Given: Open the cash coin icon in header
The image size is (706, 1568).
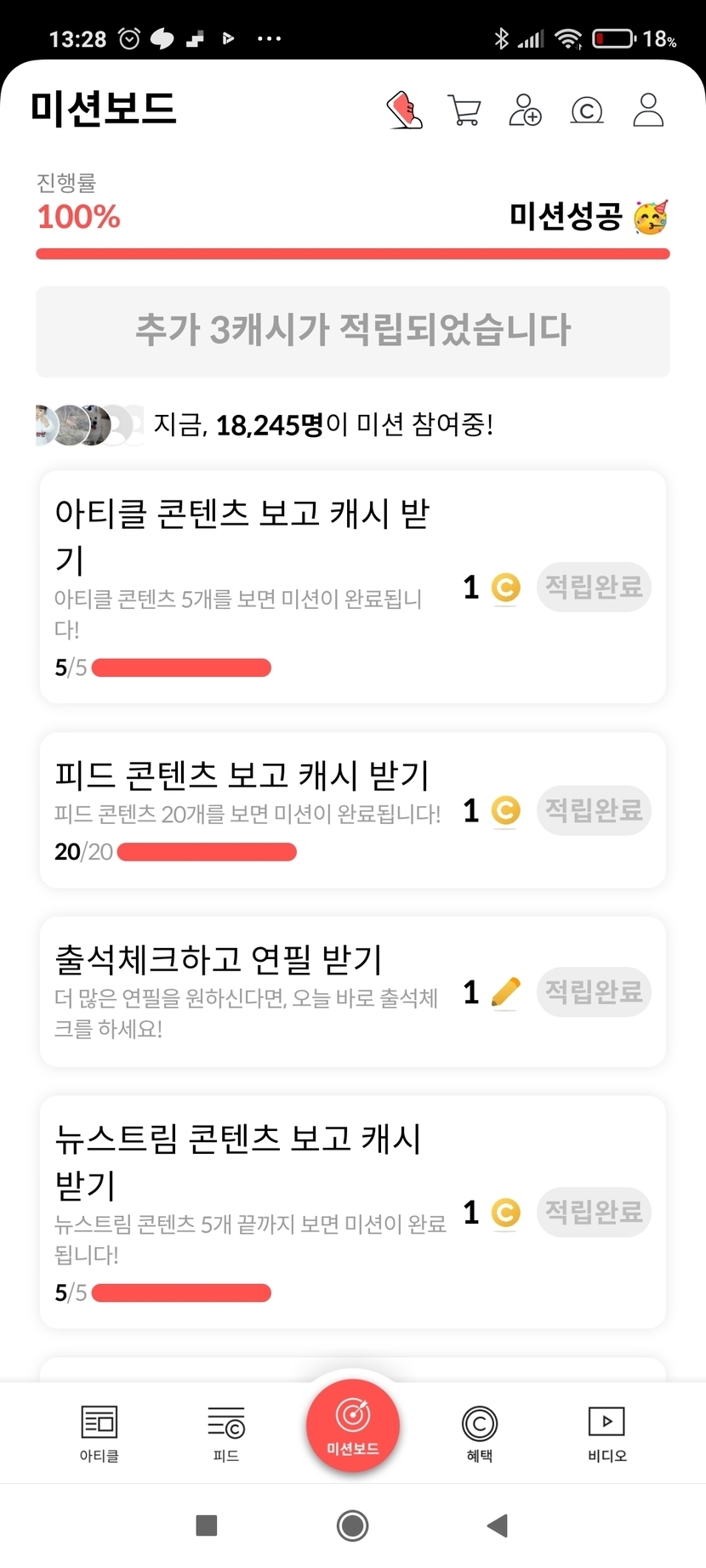Looking at the screenshot, I should pos(587,111).
